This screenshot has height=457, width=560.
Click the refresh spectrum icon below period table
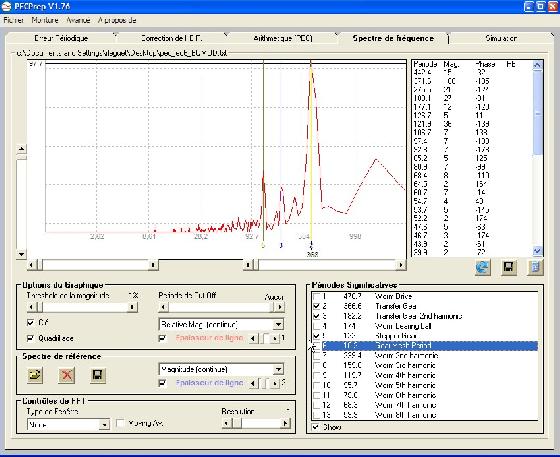[x=482, y=267]
